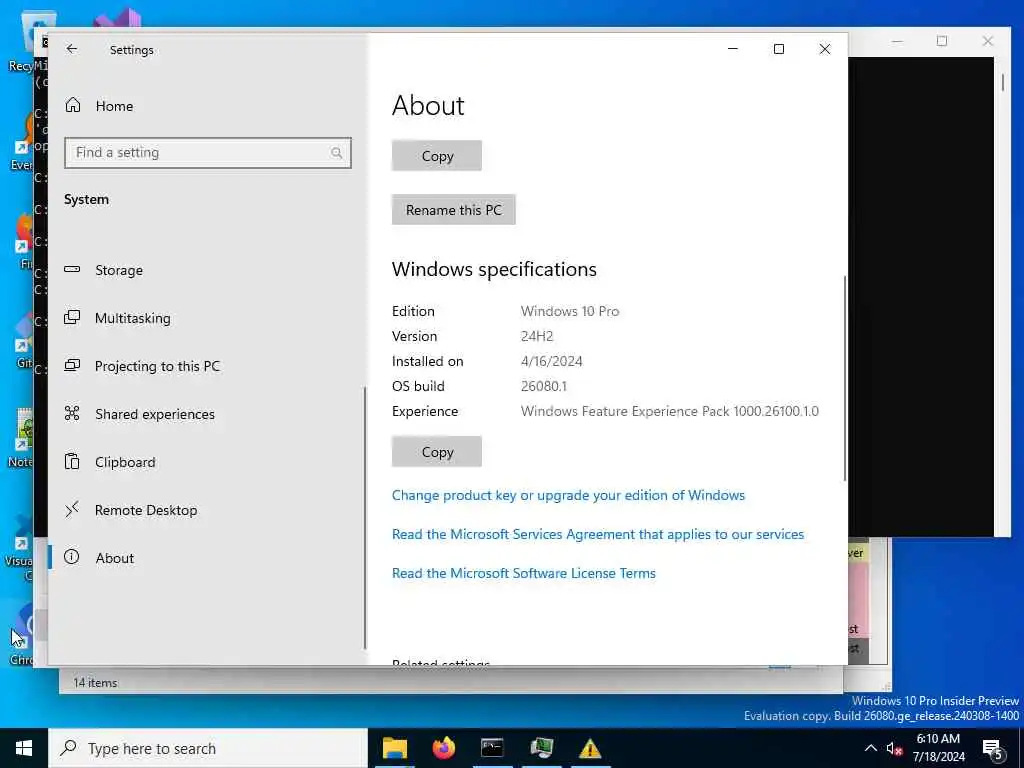Open File Explorer from the taskbar

[x=394, y=748]
